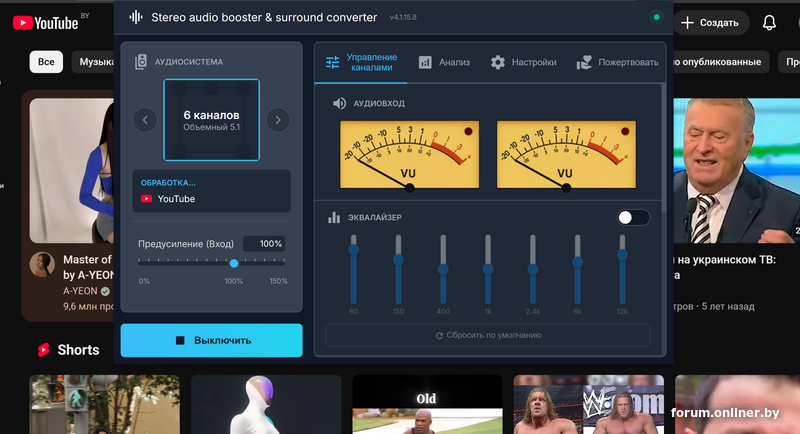800x434 pixels.
Task: Click the Создать button
Action: [711, 22]
